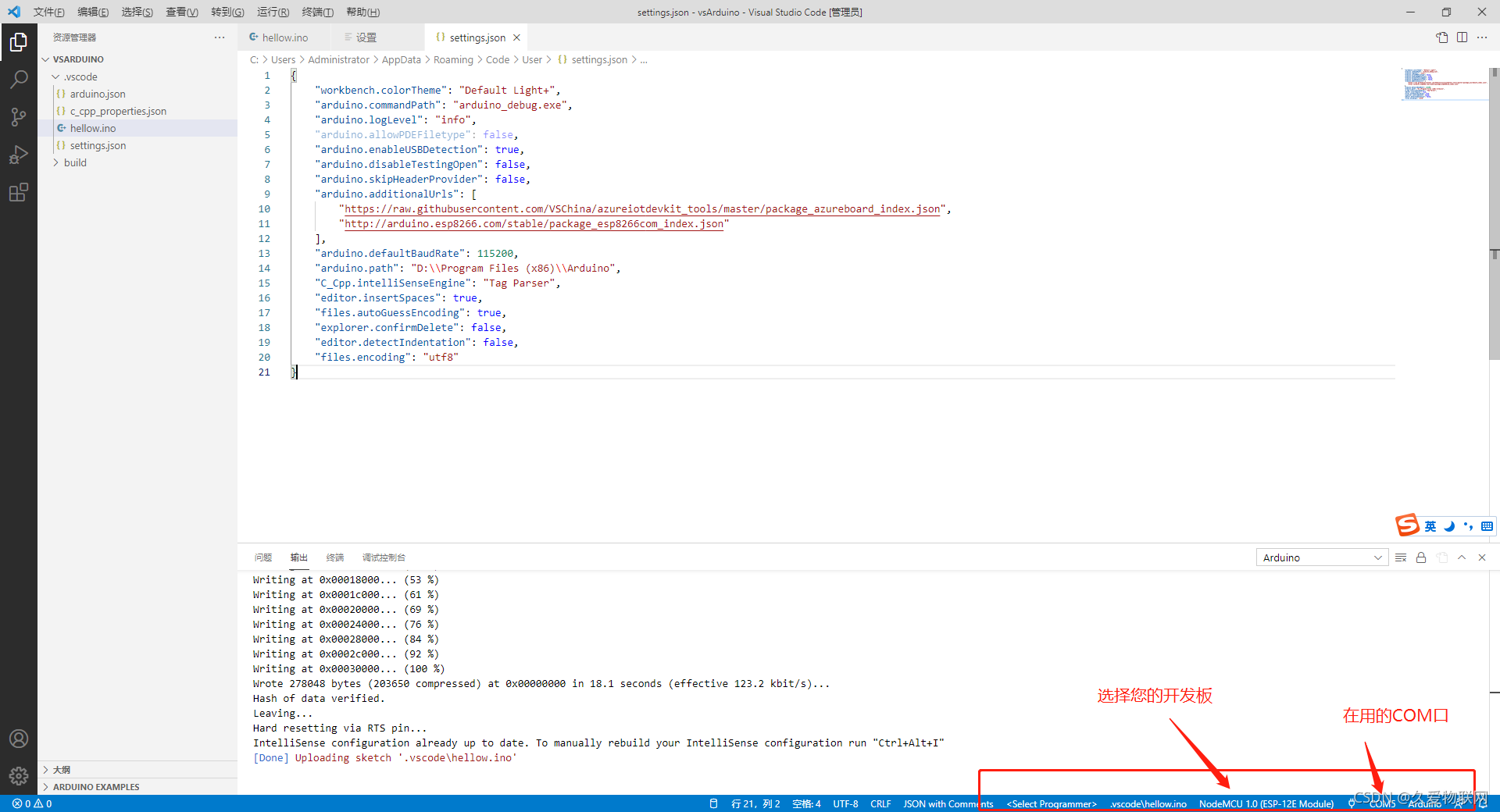Maximize the output panel size

(x=1462, y=557)
